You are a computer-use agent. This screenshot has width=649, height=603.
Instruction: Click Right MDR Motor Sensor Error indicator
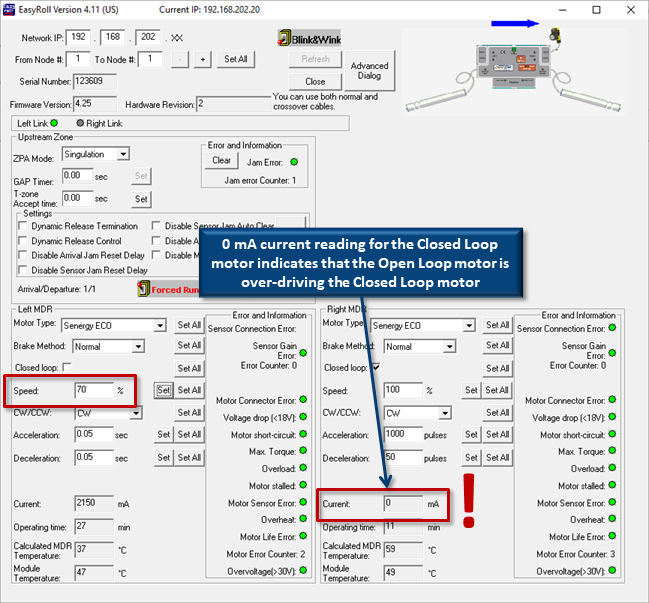tap(613, 502)
